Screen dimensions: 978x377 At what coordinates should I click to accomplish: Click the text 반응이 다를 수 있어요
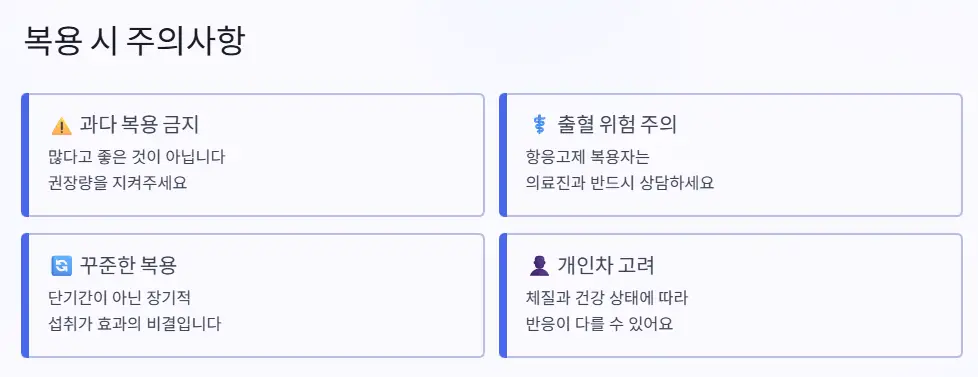coord(599,325)
